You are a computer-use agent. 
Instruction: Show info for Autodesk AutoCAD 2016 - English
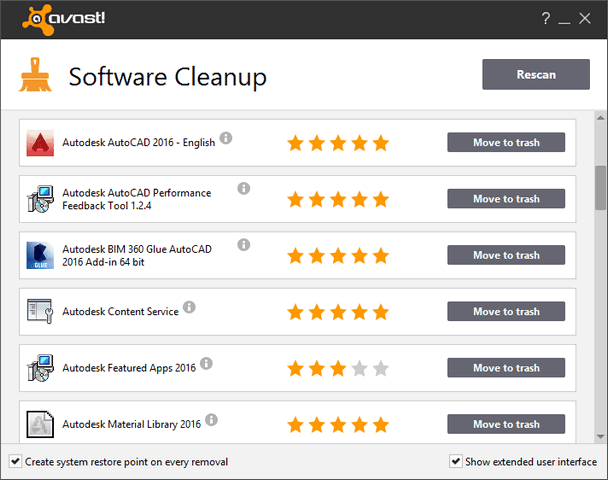(x=226, y=138)
